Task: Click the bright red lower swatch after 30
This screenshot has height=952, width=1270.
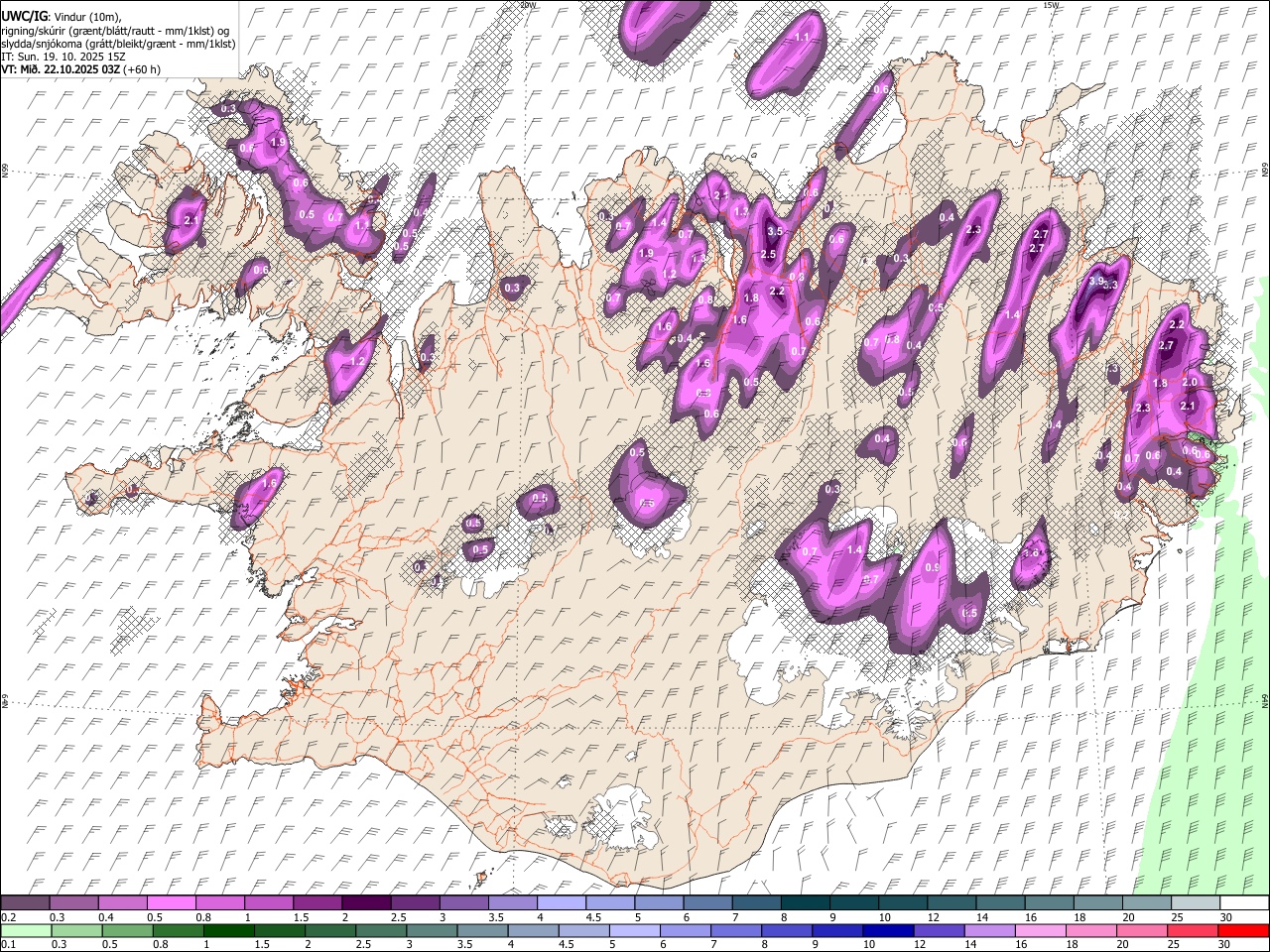Action: point(1242,931)
